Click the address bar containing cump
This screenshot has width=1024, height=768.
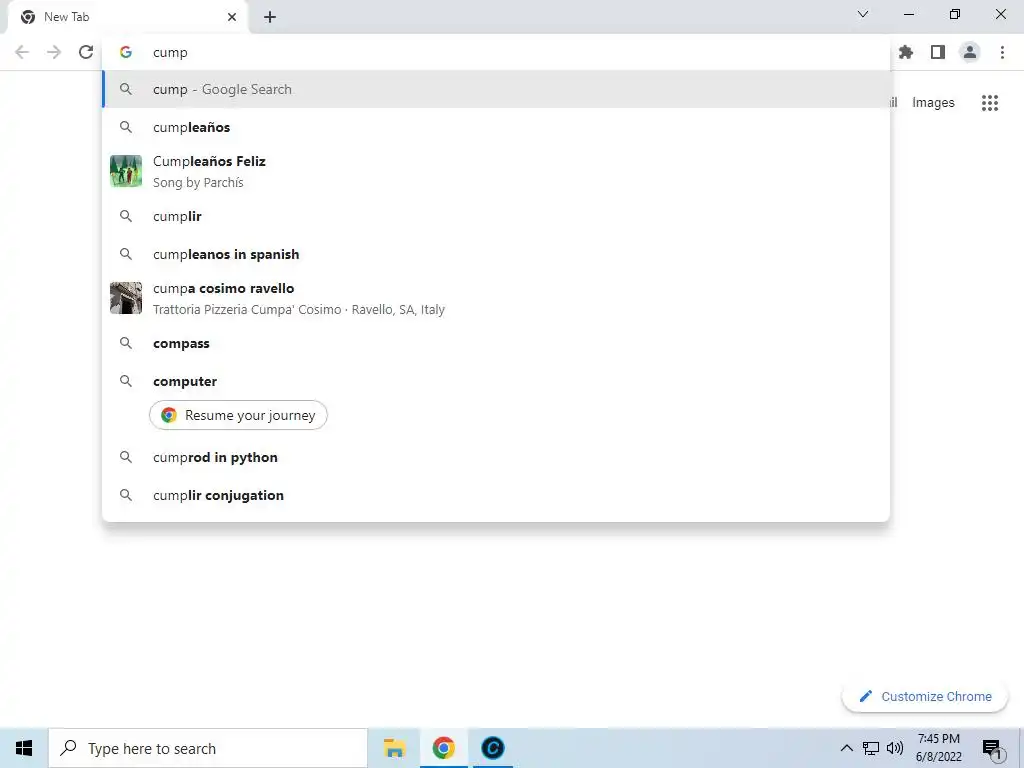tap(496, 52)
